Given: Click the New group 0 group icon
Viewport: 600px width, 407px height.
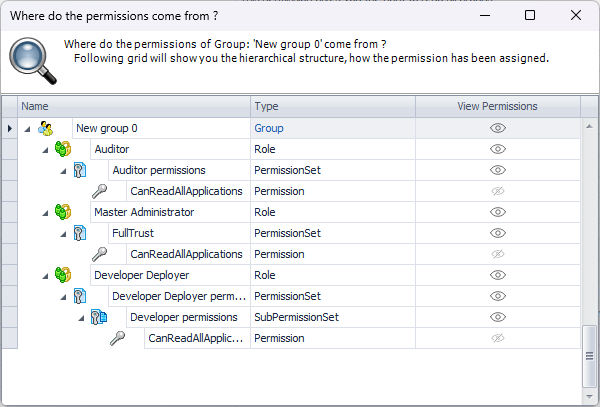Looking at the screenshot, I should tap(45, 128).
